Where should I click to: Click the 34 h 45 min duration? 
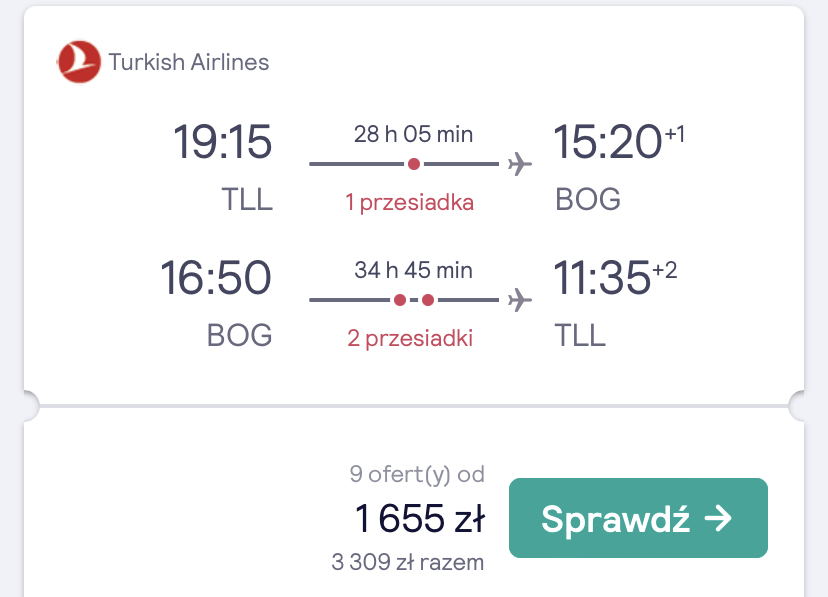click(413, 270)
